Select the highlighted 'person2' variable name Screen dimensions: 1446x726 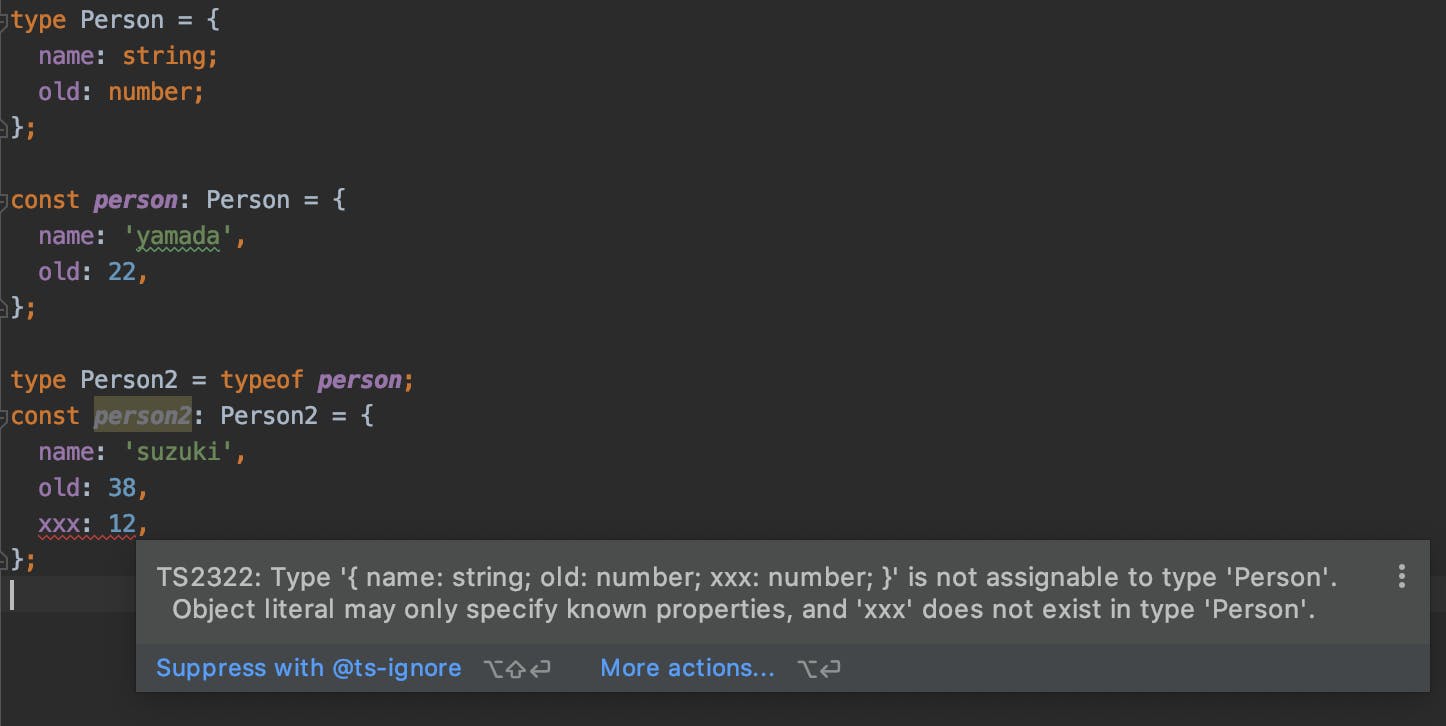[142, 416]
